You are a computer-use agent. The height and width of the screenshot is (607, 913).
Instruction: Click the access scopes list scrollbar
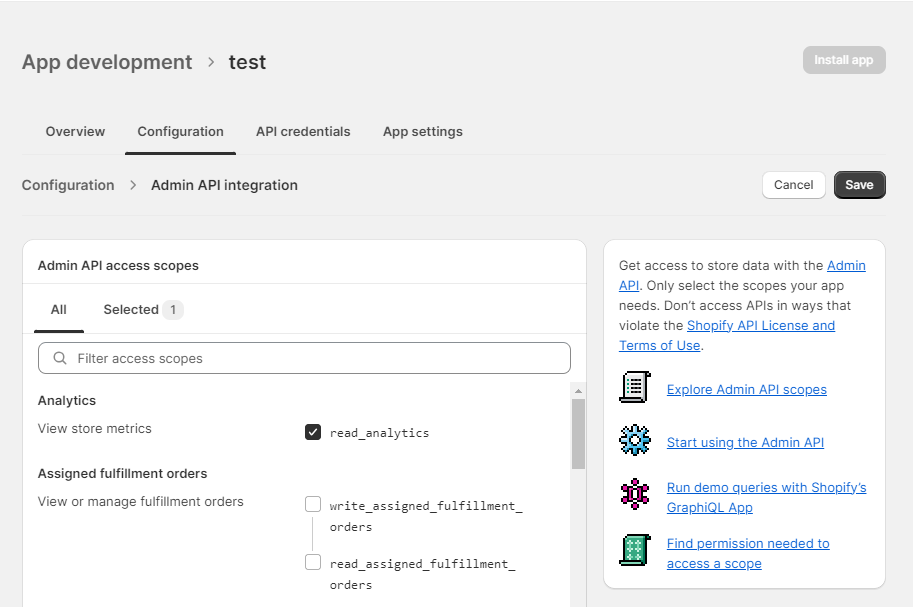click(578, 434)
